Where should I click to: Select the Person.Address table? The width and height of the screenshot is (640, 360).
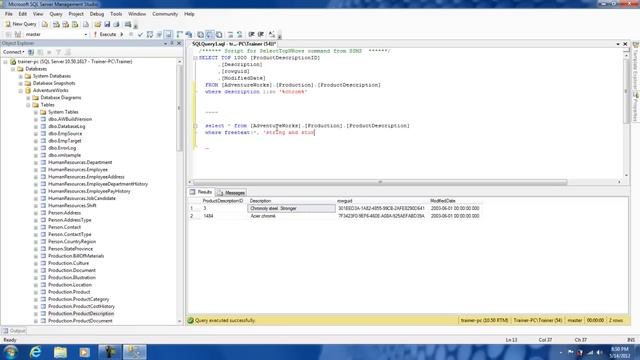pos(64,213)
